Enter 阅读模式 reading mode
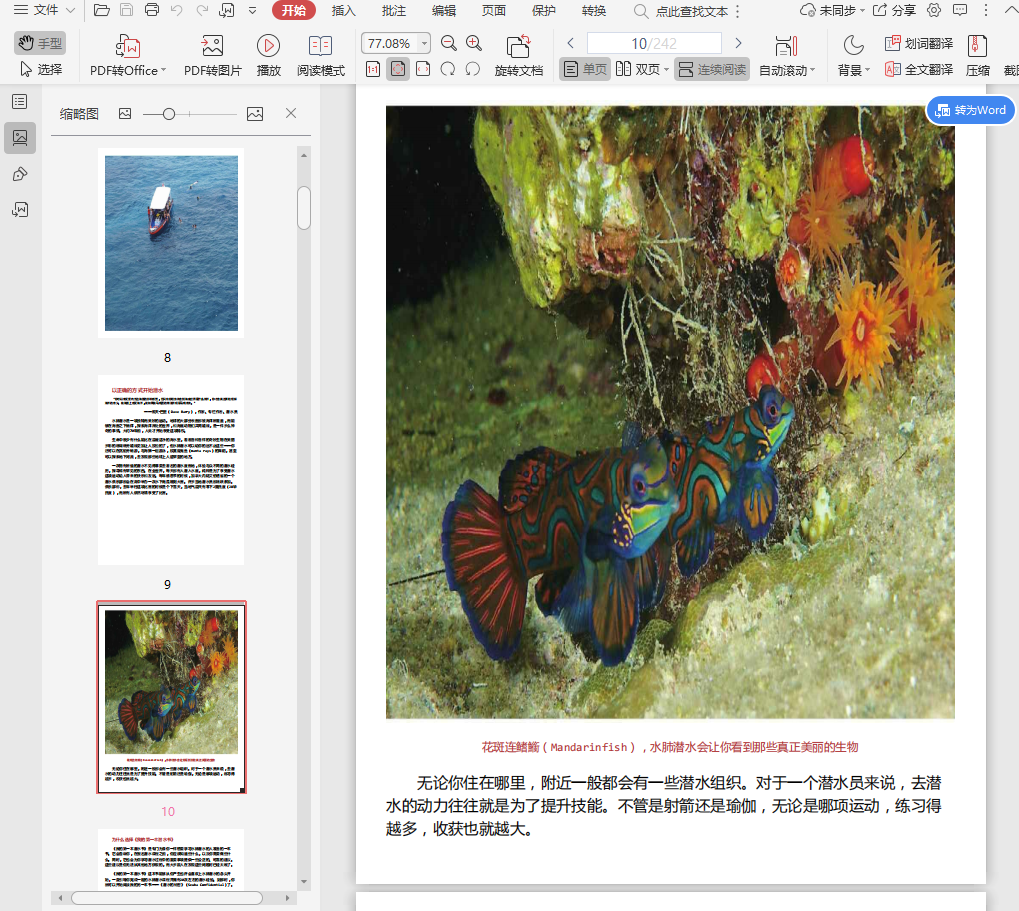1019x911 pixels. pyautogui.click(x=320, y=46)
